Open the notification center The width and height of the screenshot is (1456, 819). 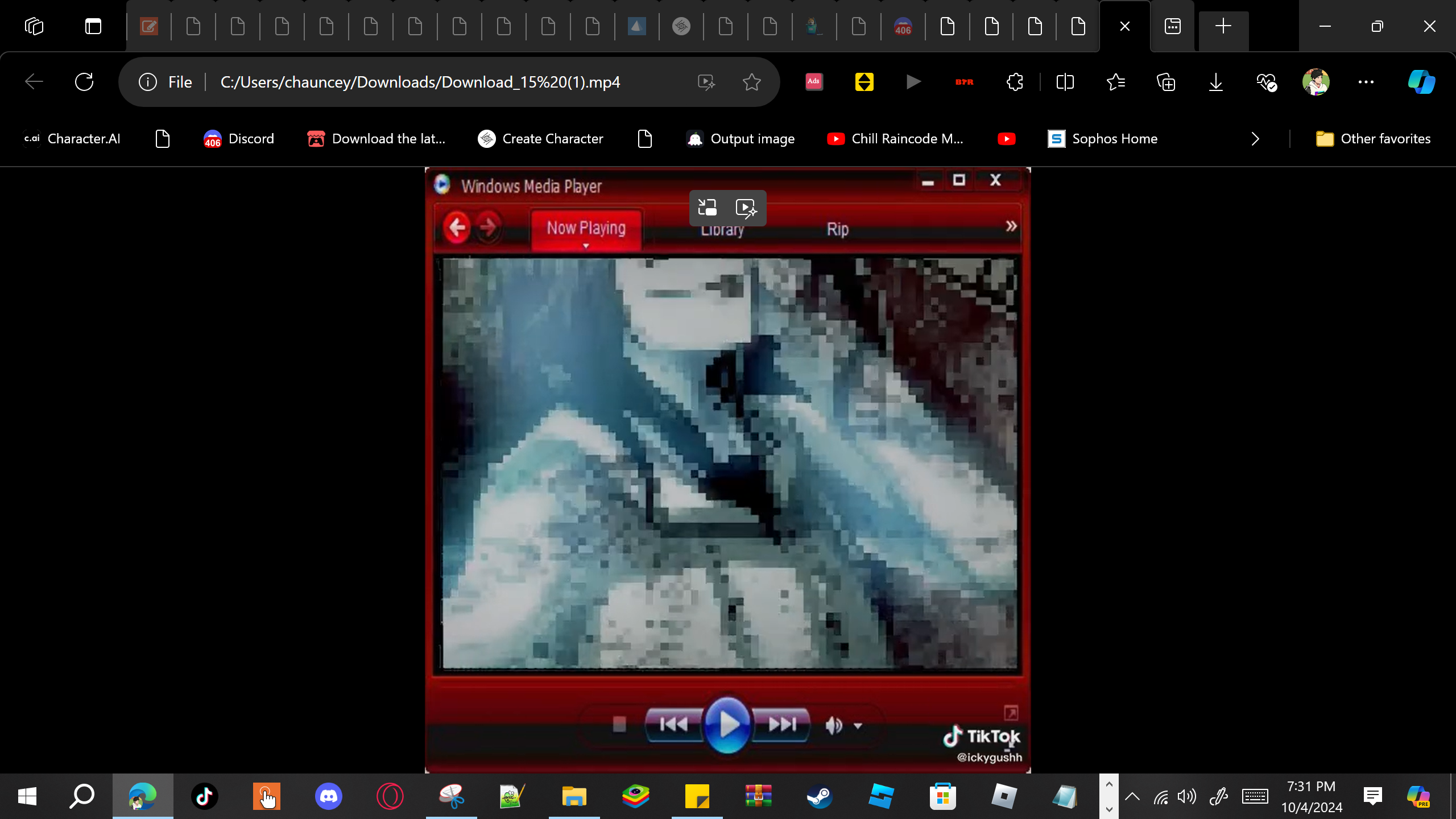tap(1373, 796)
